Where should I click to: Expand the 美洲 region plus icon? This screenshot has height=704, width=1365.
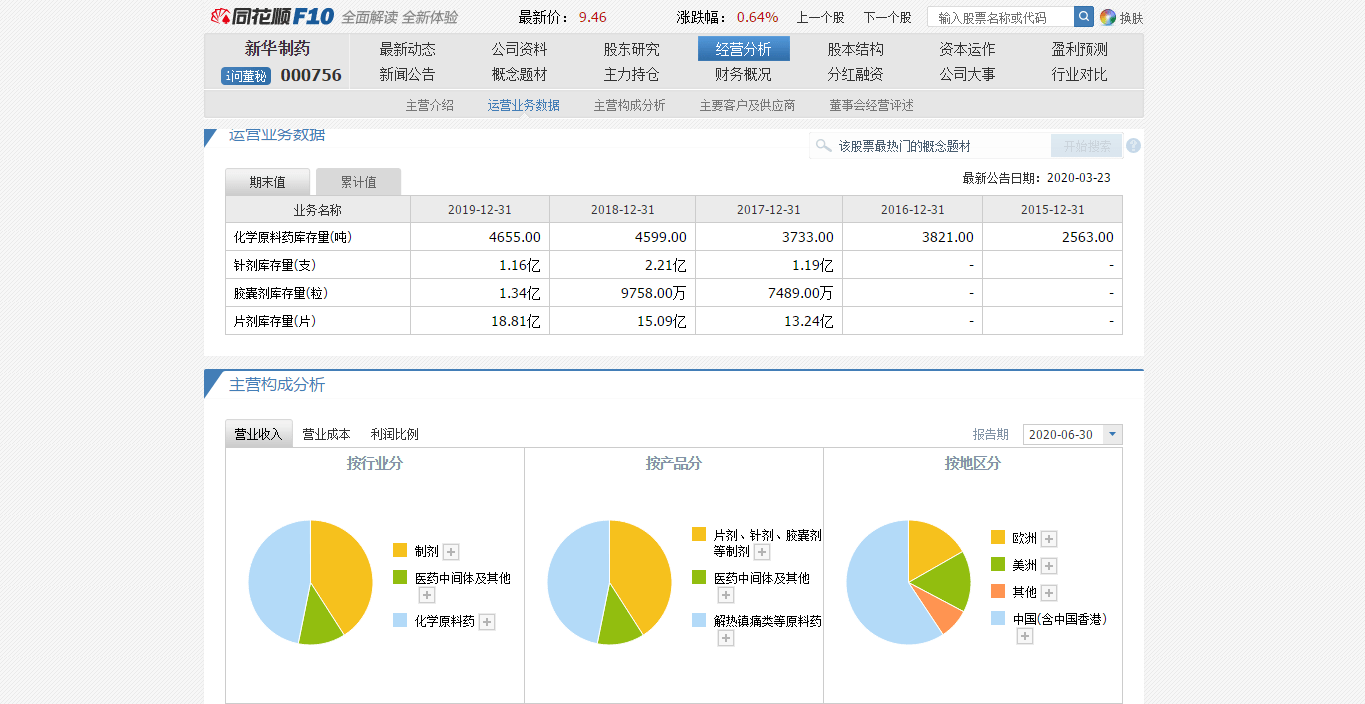(1049, 566)
